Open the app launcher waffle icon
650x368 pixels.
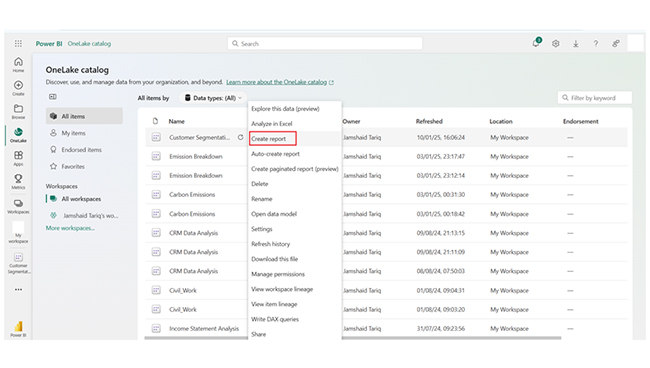pyautogui.click(x=18, y=43)
